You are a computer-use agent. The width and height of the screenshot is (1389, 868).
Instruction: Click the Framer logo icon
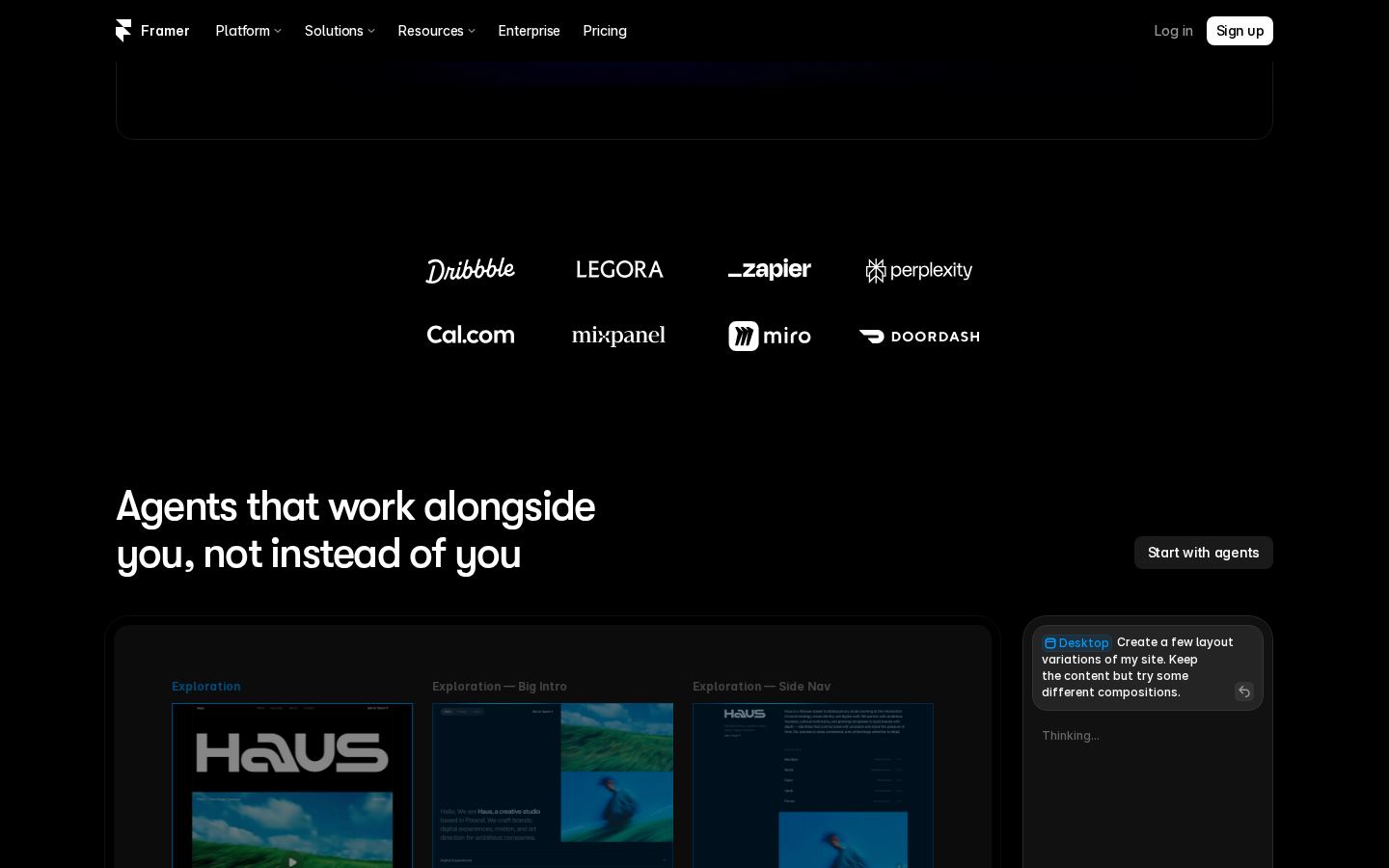[x=123, y=31]
